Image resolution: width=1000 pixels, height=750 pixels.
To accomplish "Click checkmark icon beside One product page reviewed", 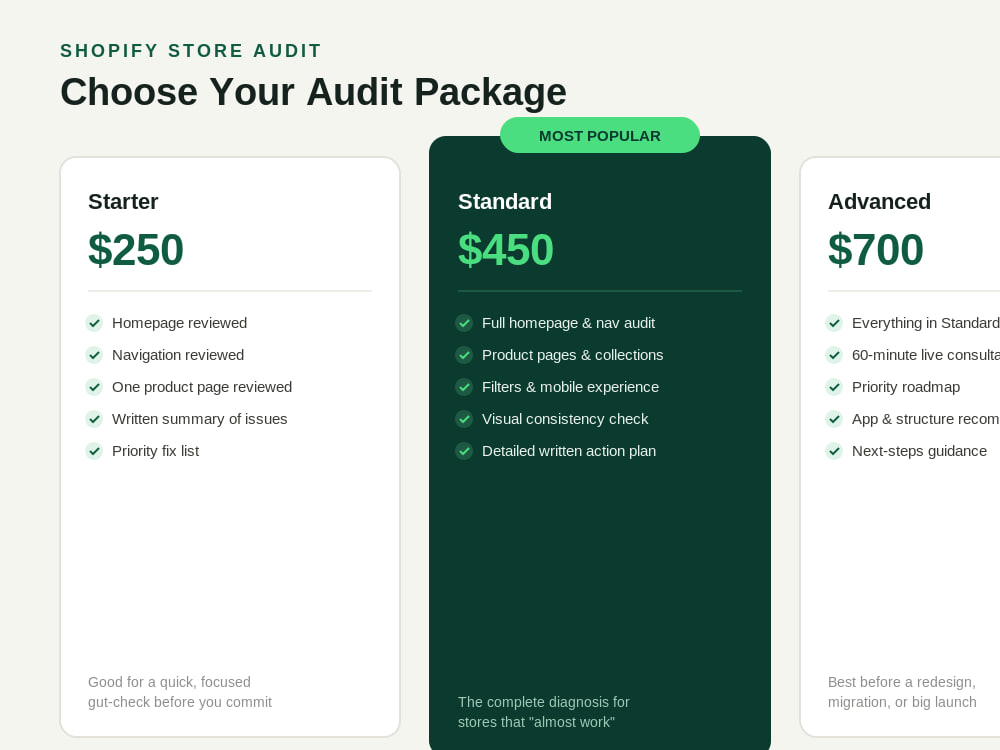I will pyautogui.click(x=94, y=387).
